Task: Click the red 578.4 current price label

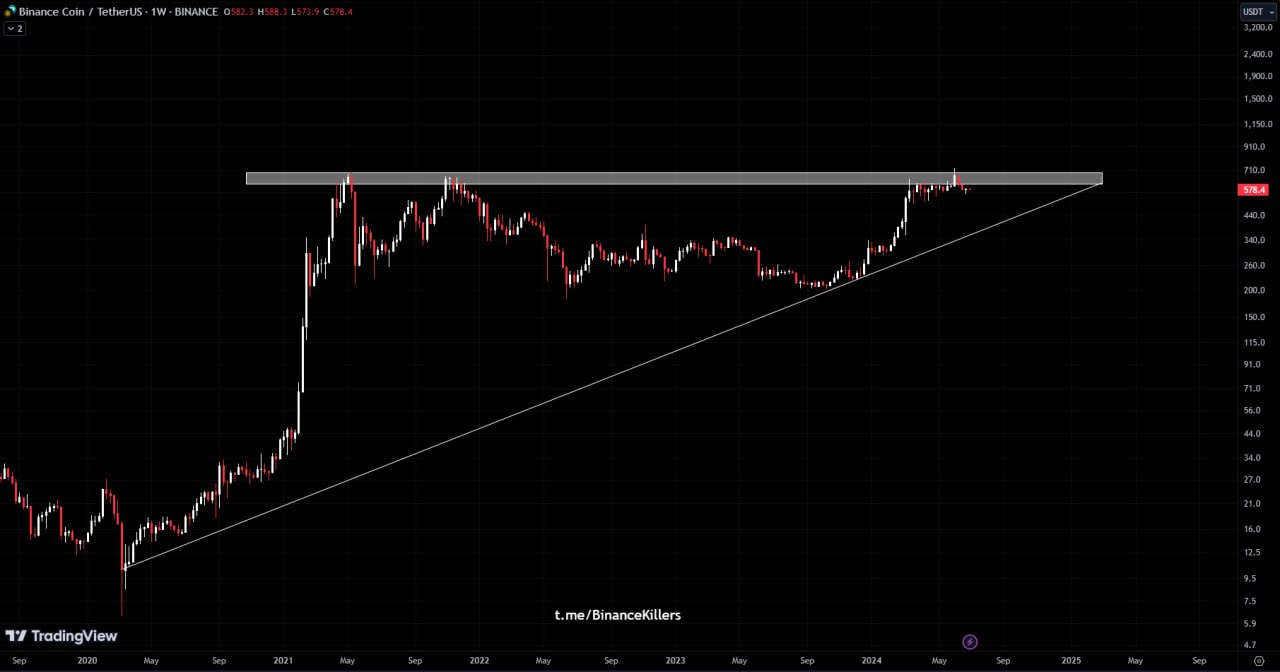Action: pos(1253,190)
